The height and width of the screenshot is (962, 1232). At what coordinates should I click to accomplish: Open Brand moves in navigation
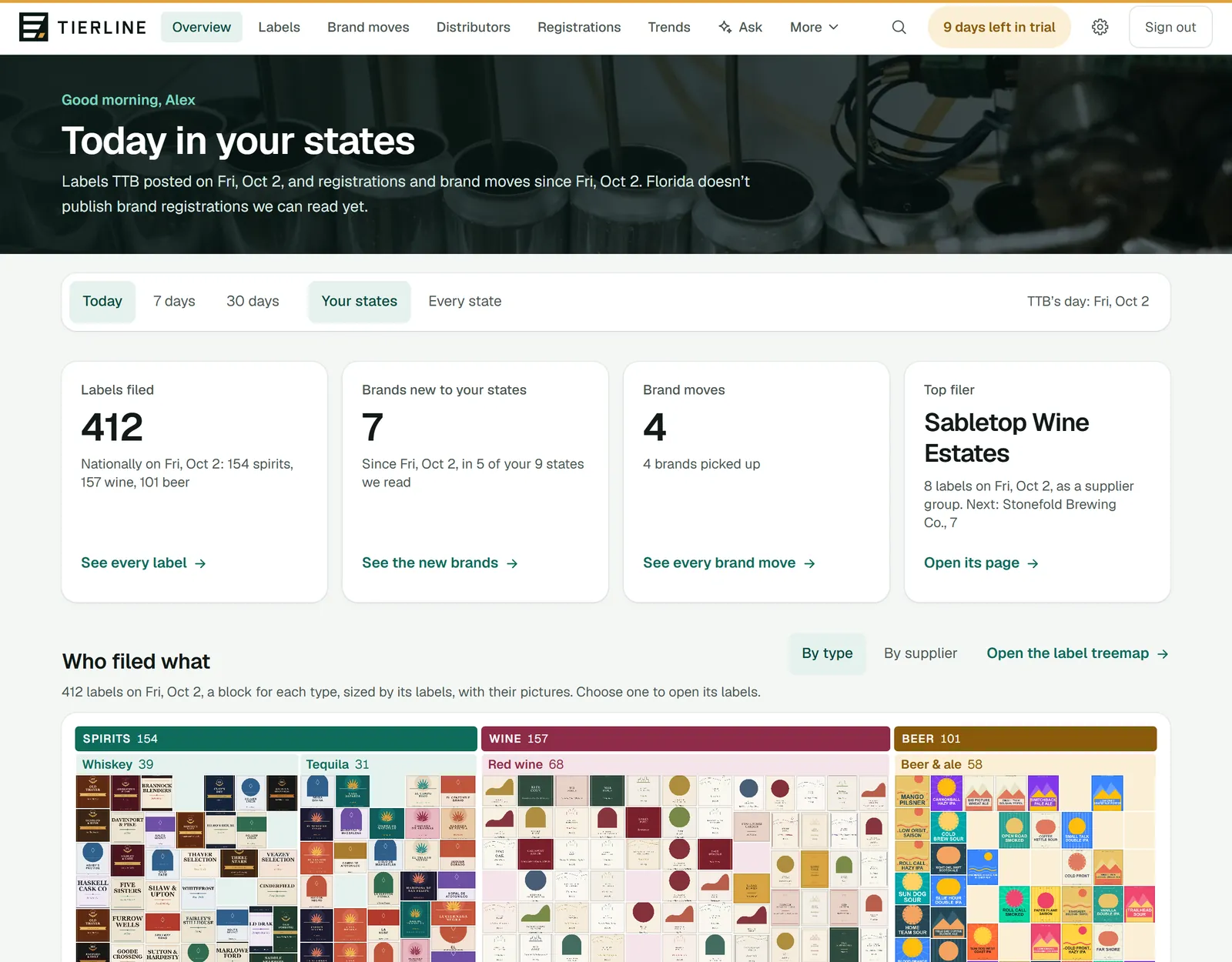pos(368,27)
